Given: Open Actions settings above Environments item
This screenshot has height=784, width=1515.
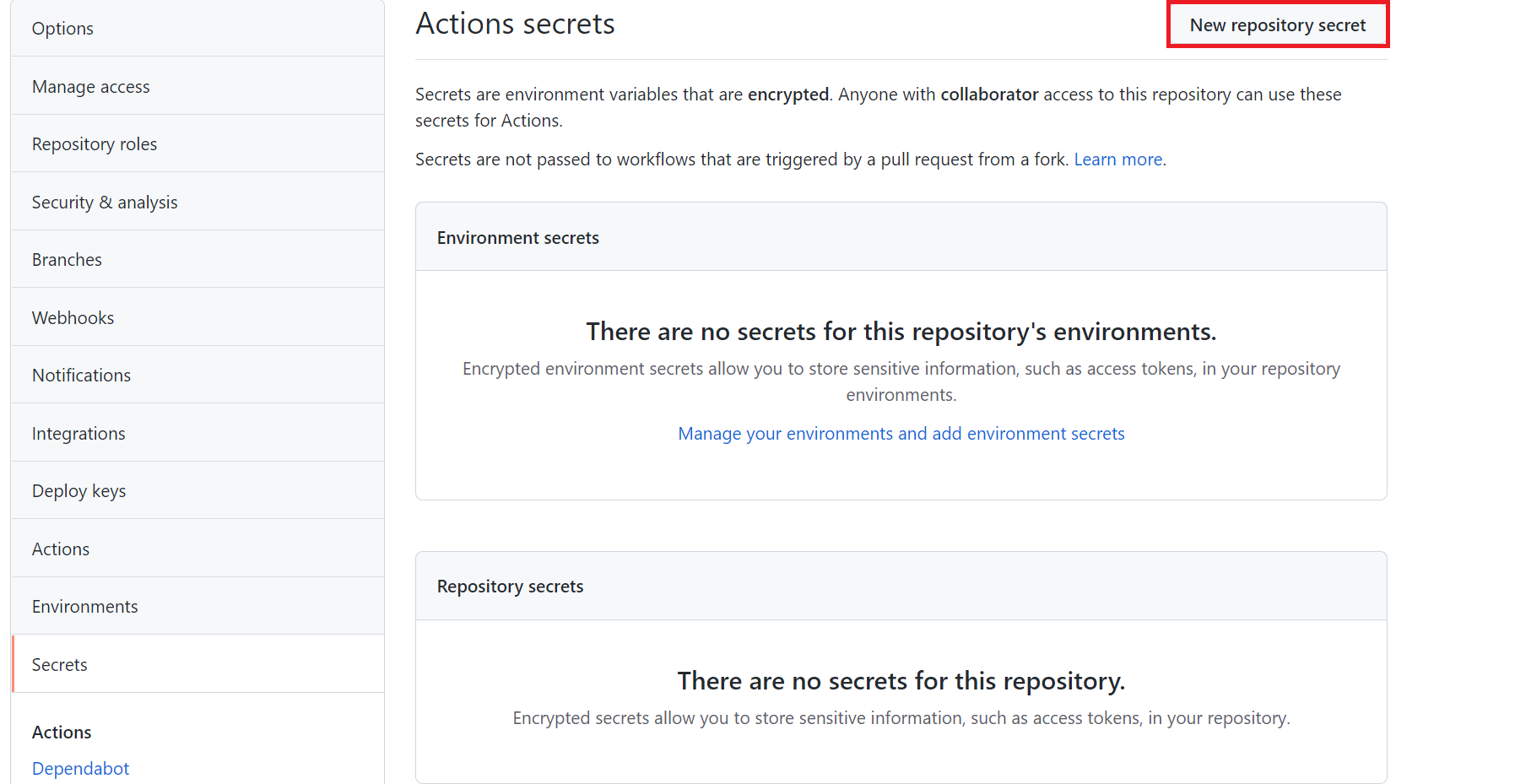Looking at the screenshot, I should 61,549.
